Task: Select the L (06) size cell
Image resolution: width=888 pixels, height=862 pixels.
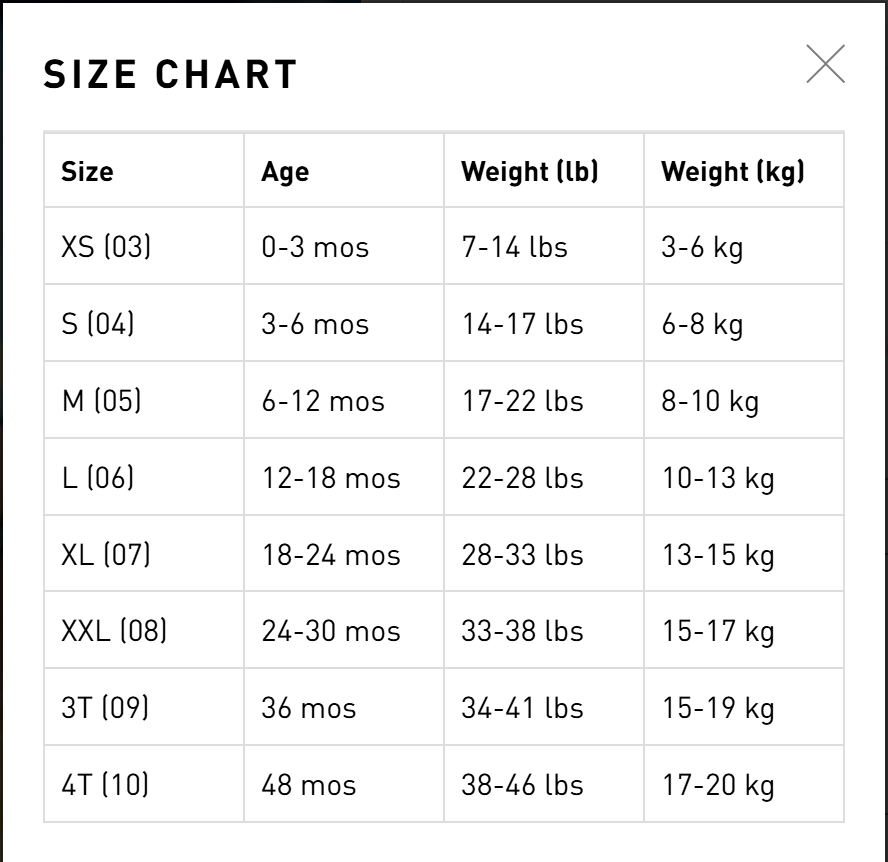Action: 98,478
